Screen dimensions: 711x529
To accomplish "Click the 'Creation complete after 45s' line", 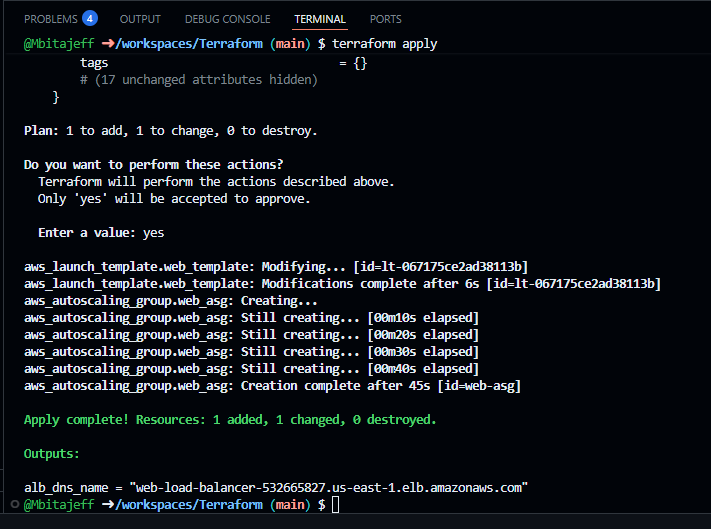I will [x=272, y=386].
